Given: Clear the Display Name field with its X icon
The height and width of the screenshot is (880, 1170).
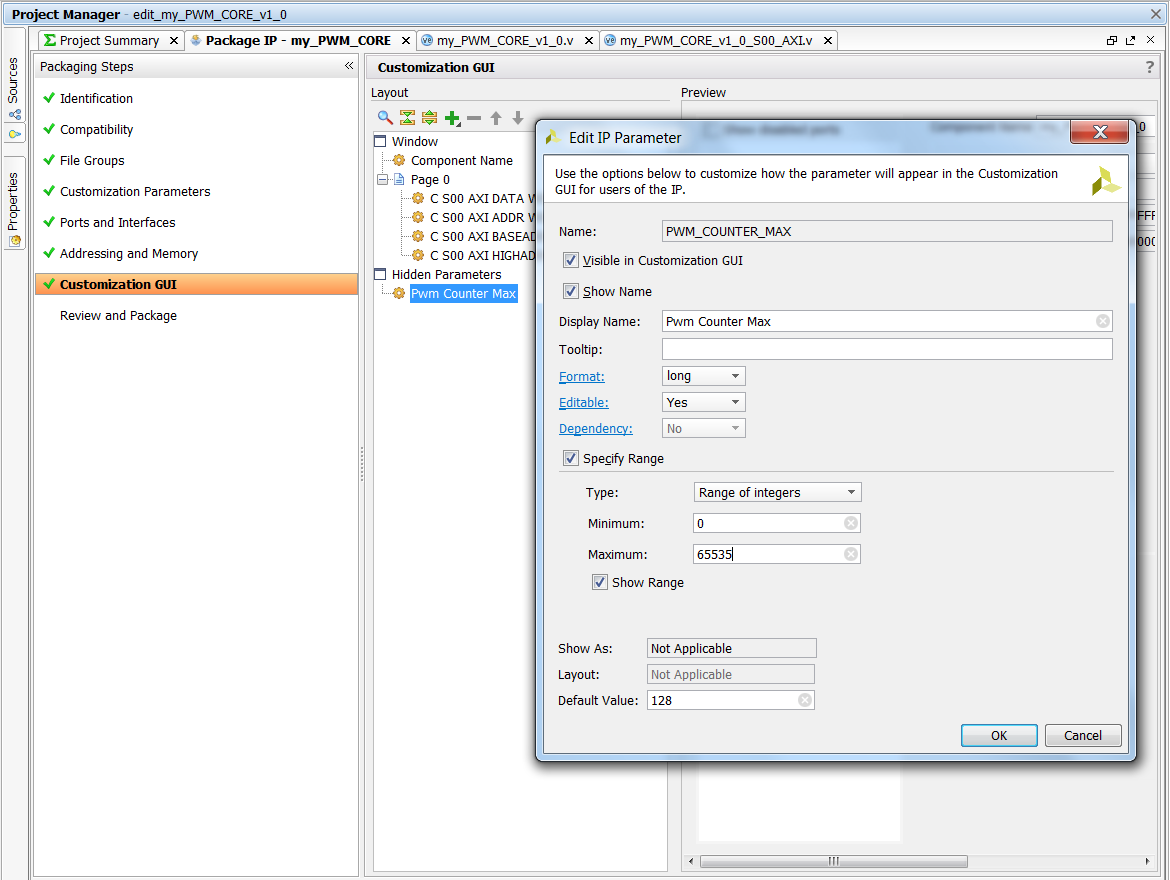Looking at the screenshot, I should [1103, 321].
